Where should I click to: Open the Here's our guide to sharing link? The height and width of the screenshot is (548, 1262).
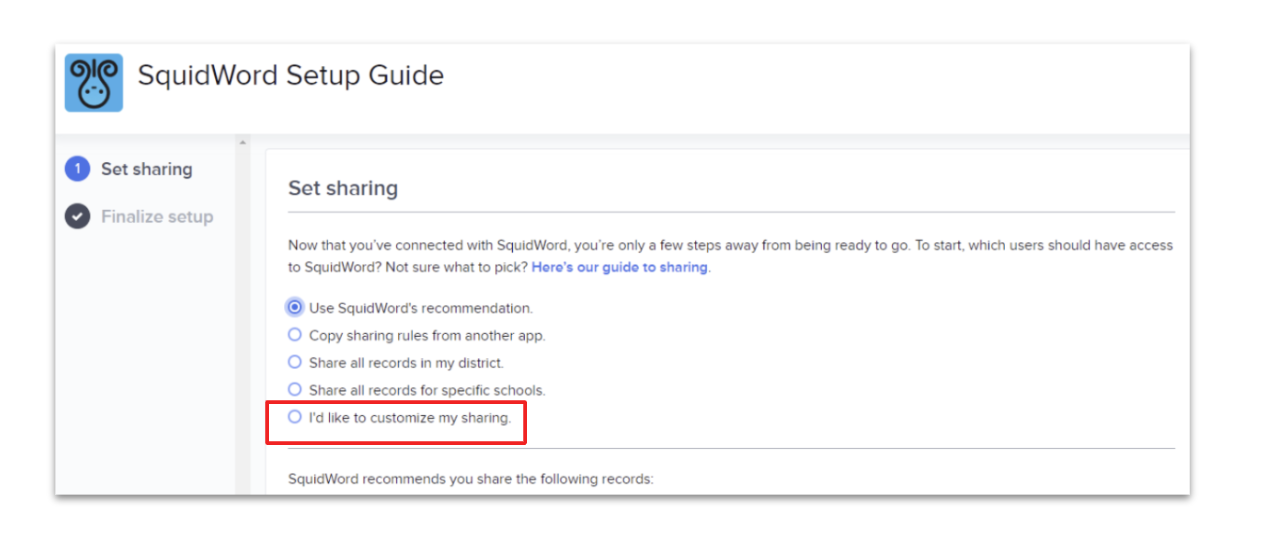(x=619, y=267)
